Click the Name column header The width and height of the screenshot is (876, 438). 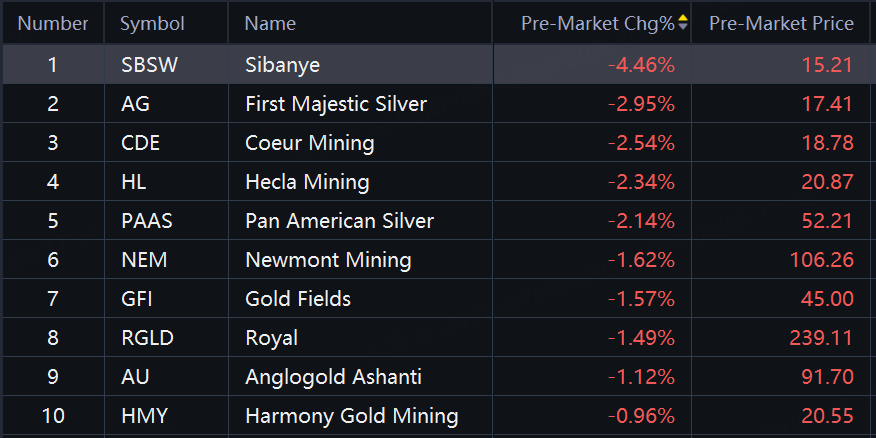(270, 23)
